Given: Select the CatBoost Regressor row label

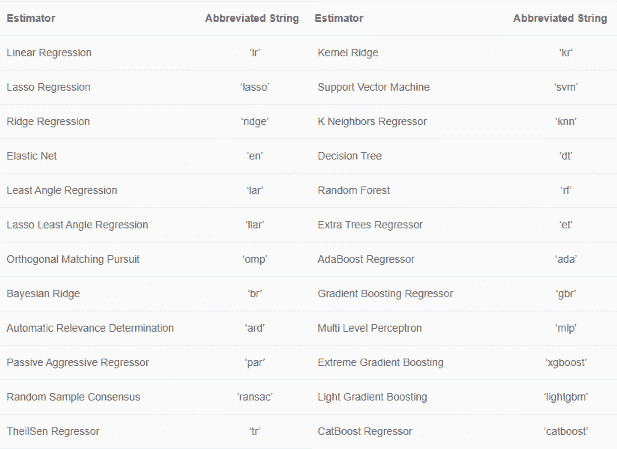Looking at the screenshot, I should (x=366, y=431).
